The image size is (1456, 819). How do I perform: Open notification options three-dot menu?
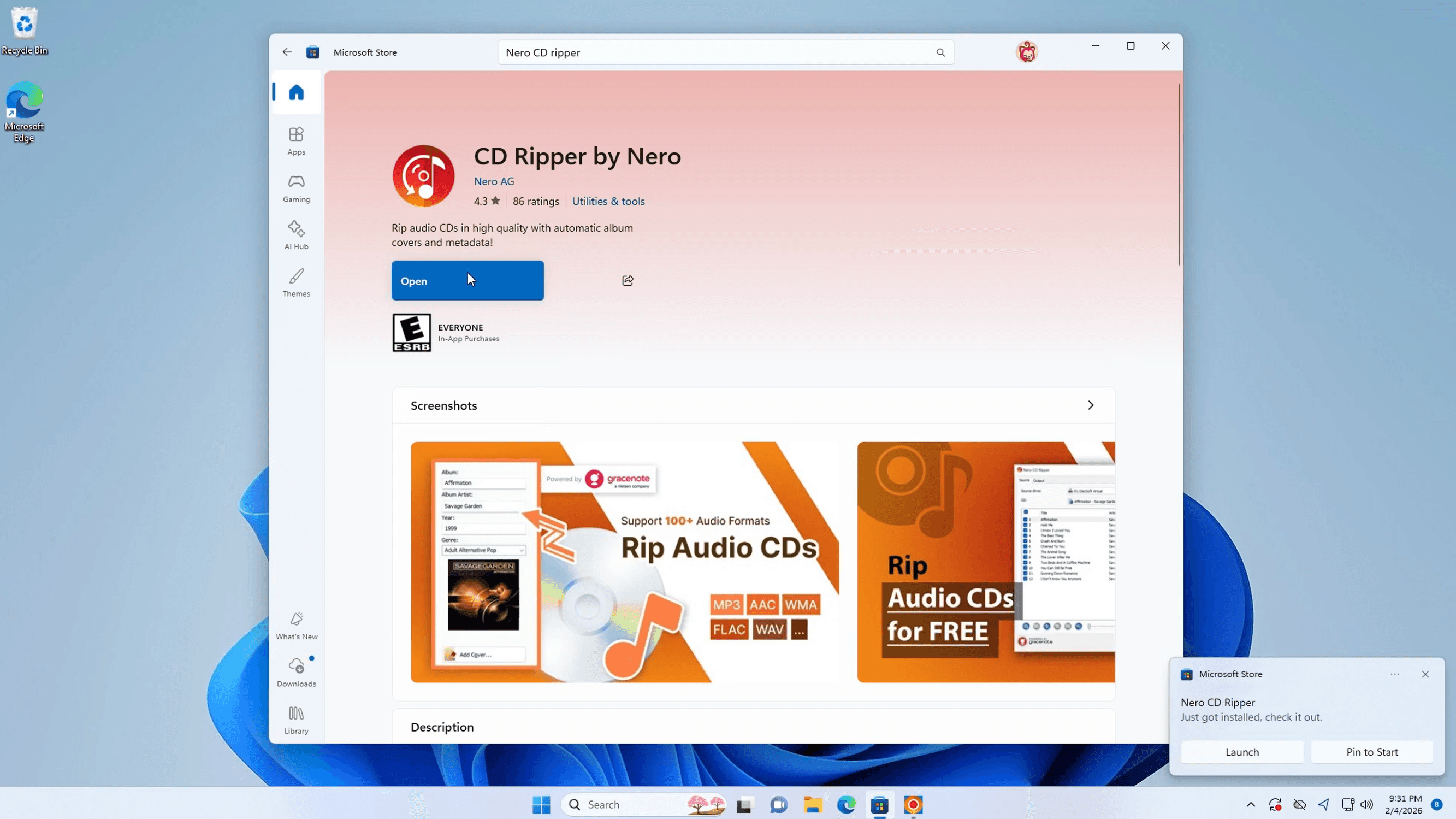(1394, 674)
